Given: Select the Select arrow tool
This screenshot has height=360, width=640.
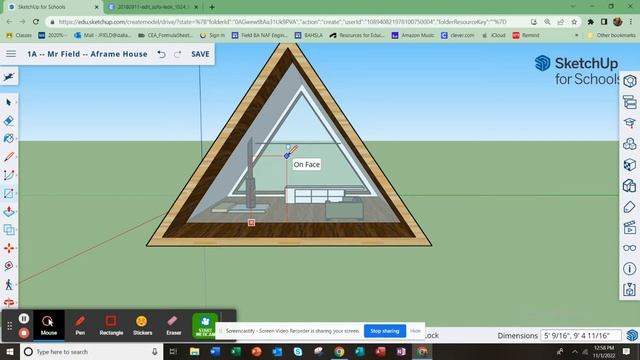Looking at the screenshot, I should point(9,102).
